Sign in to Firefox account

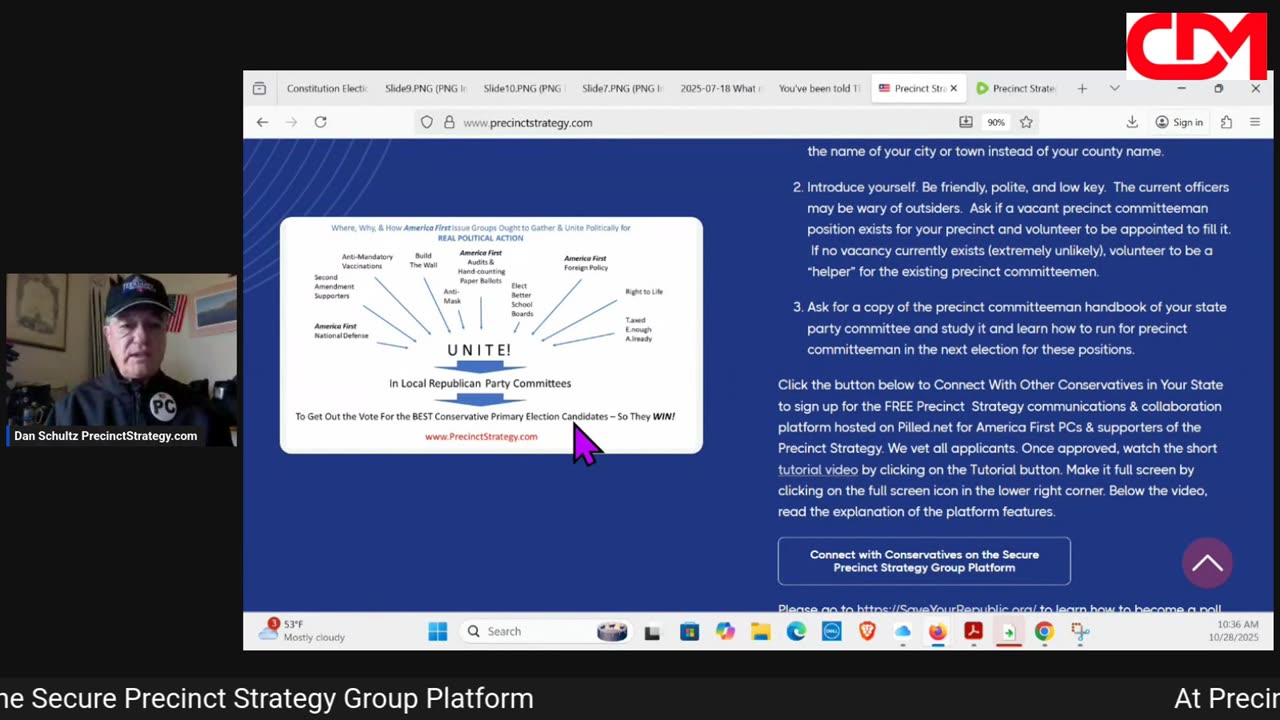(1179, 122)
